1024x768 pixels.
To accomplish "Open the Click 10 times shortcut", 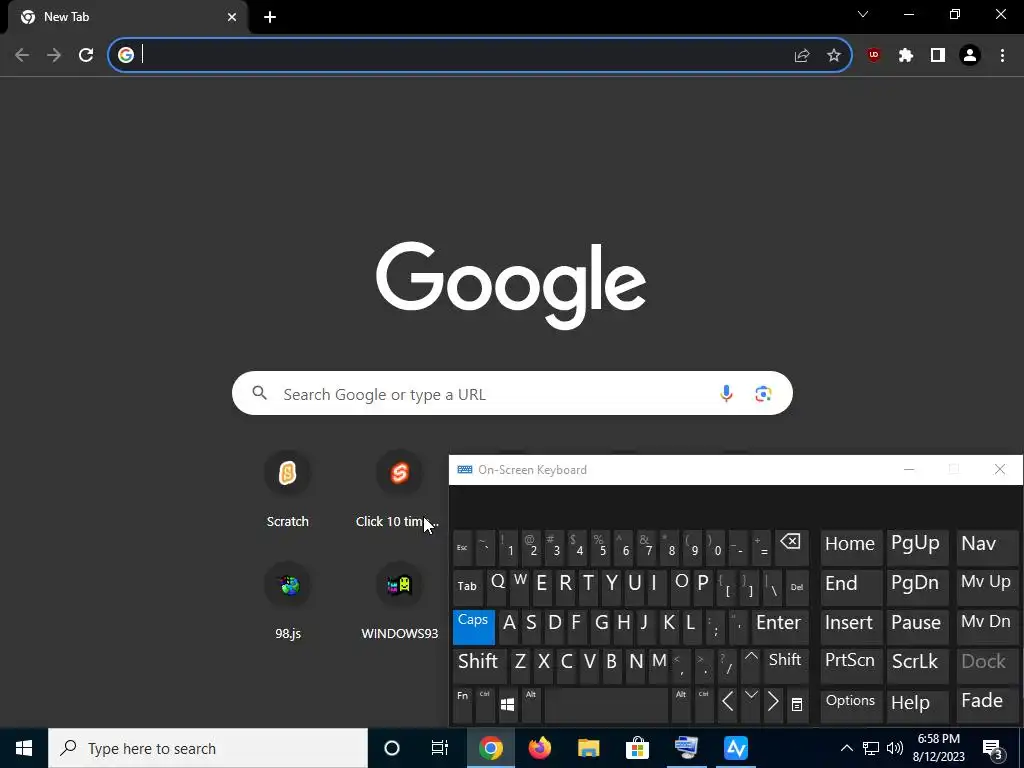I will tap(398, 490).
